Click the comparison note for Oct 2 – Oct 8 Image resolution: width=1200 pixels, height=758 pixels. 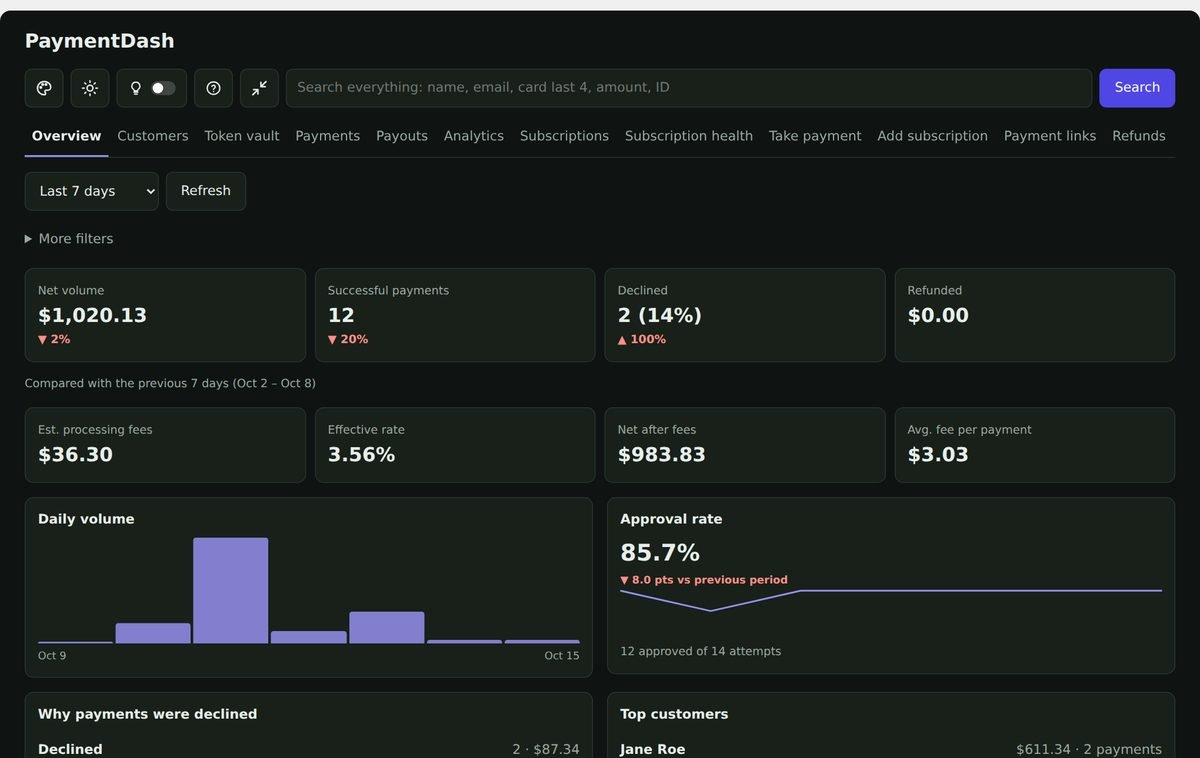170,384
